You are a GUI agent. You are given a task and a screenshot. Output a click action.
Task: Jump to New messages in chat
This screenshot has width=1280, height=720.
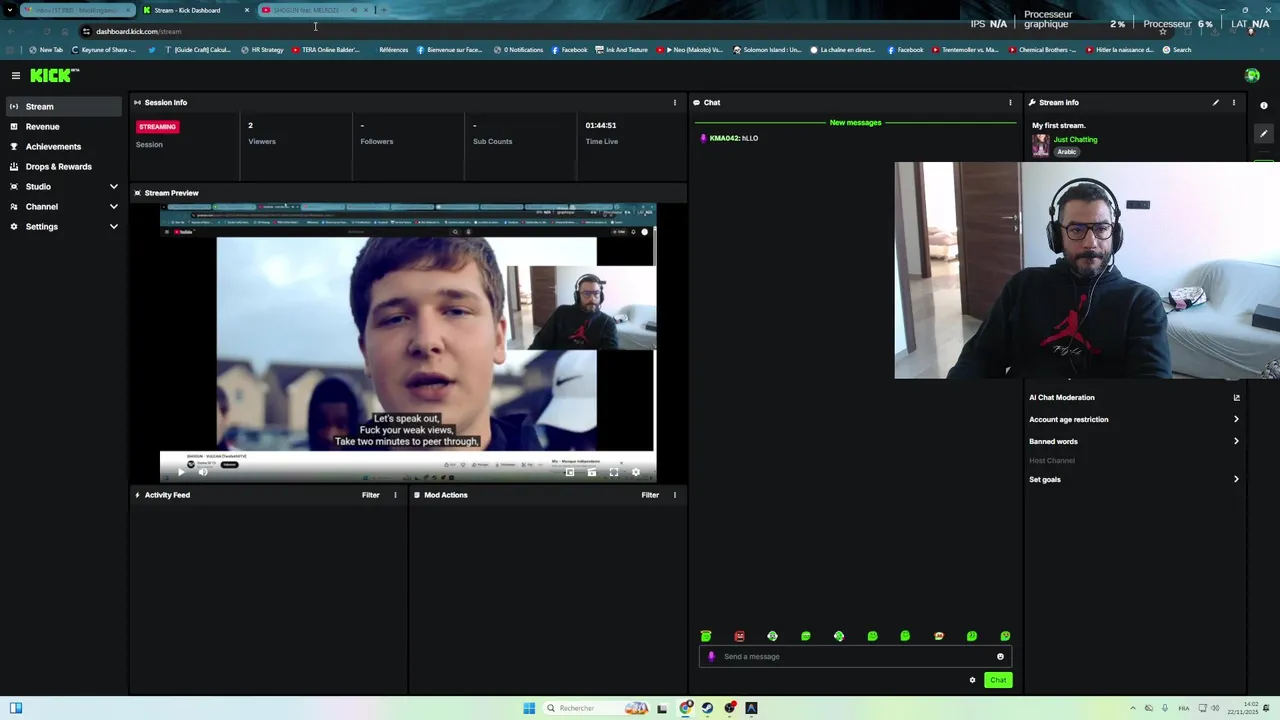[x=855, y=122]
